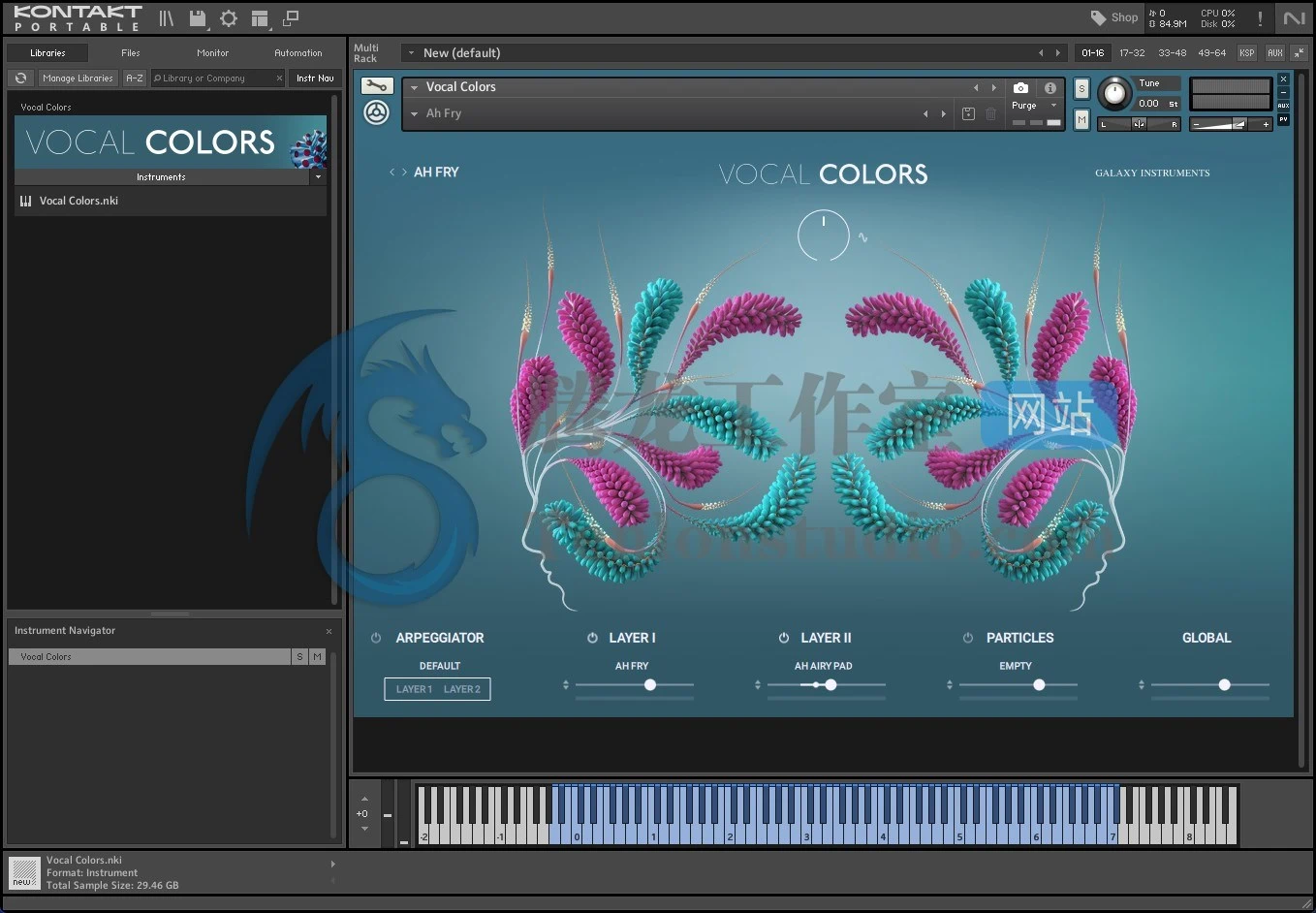1316x913 pixels.
Task: Go to the next instrument arrow next to Vocal Colors
Action: point(993,87)
